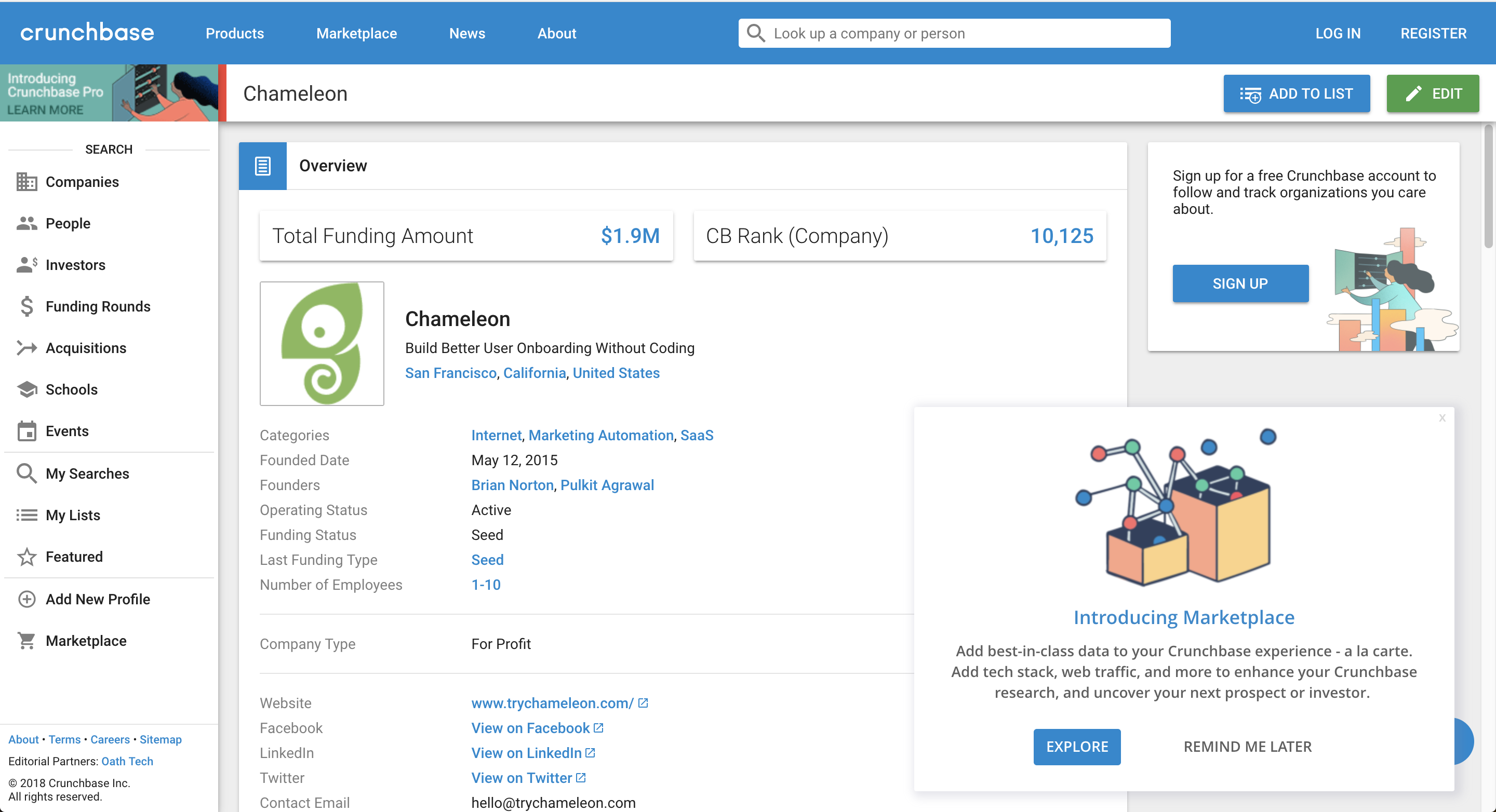Open the footer About link
The height and width of the screenshot is (812, 1496).
[23, 739]
